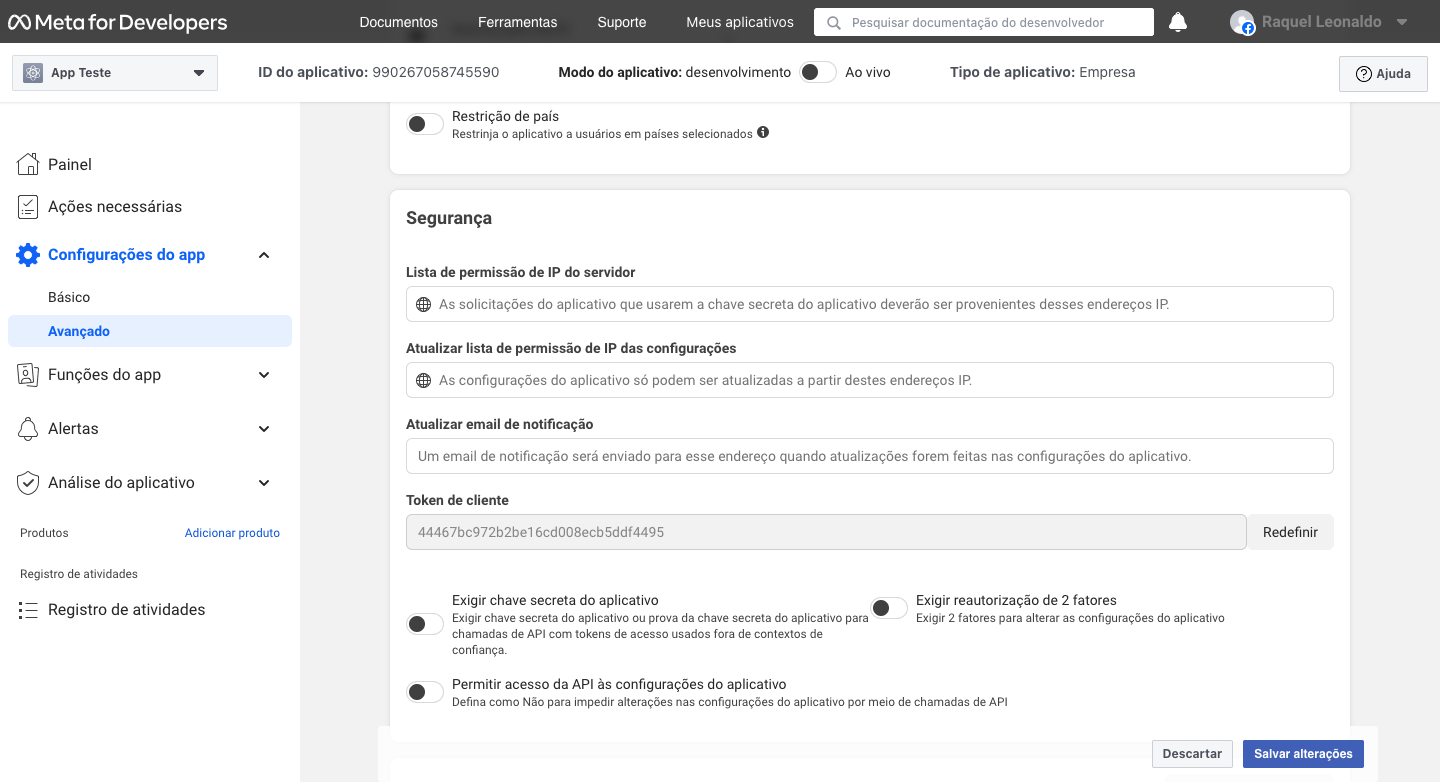
Task: Open notifications via the top bell icon
Action: (x=1177, y=21)
